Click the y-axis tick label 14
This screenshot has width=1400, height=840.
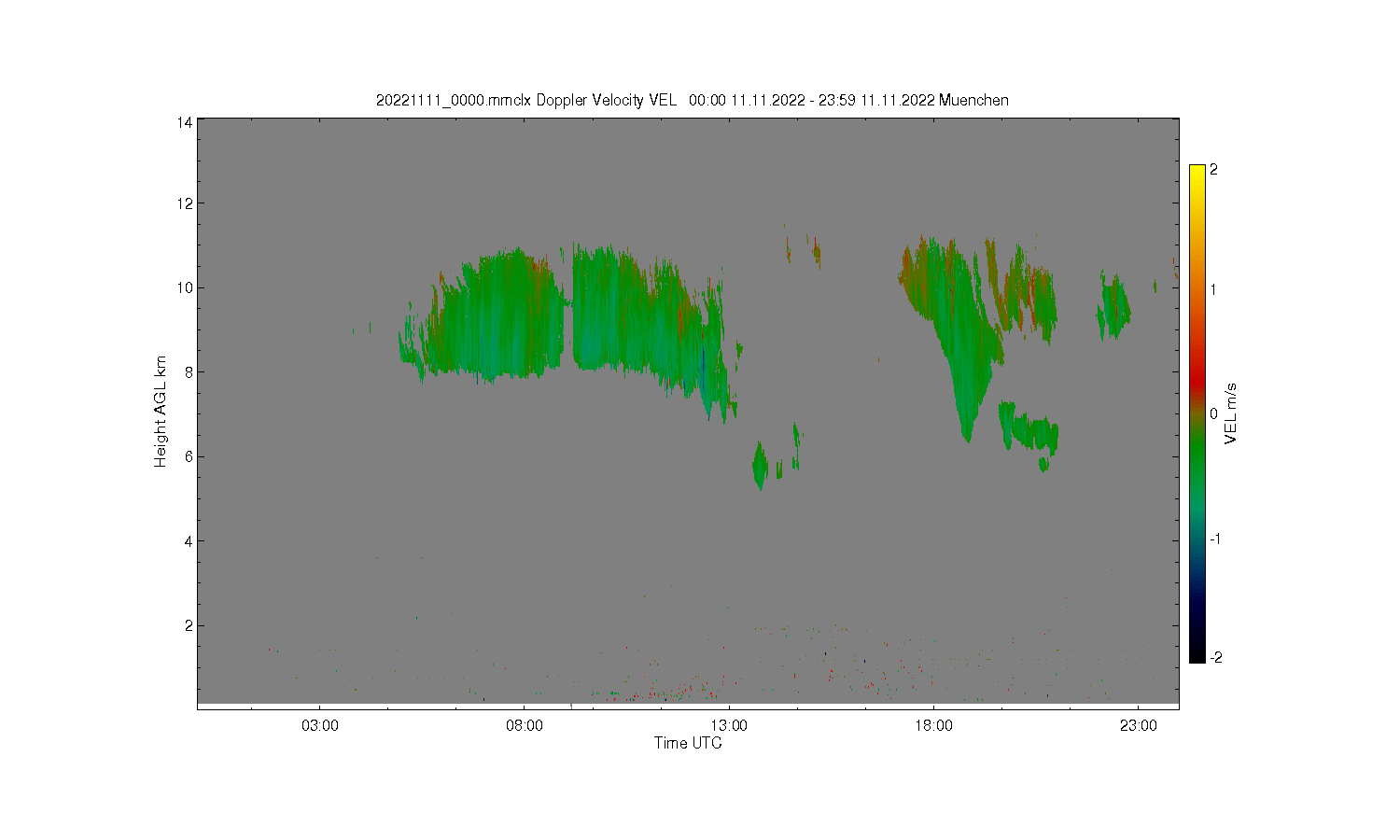pyautogui.click(x=185, y=122)
